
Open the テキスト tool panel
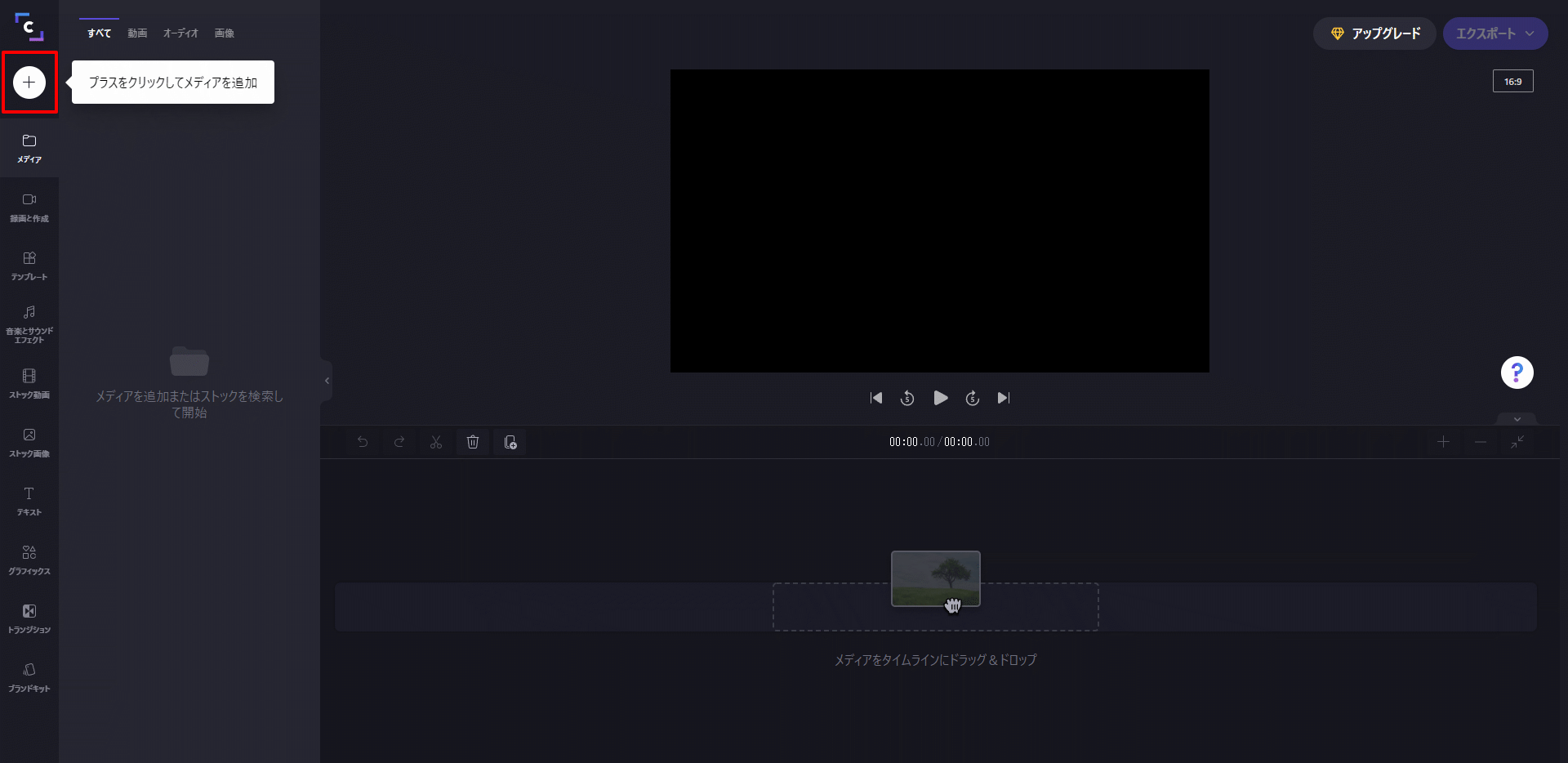29,501
